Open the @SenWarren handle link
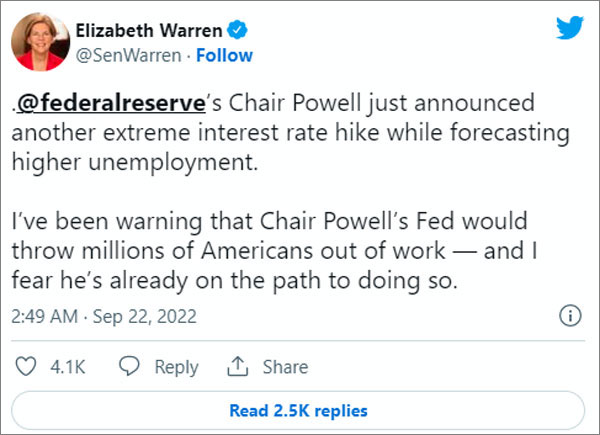This screenshot has height=435, width=600. click(128, 55)
